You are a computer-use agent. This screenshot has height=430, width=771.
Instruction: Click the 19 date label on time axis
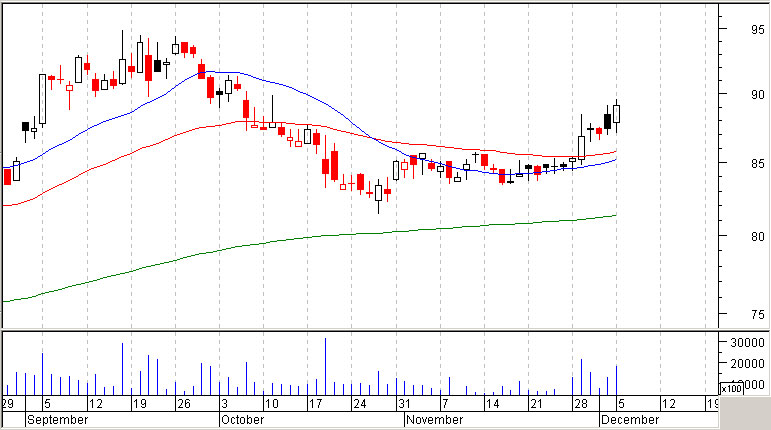point(140,404)
